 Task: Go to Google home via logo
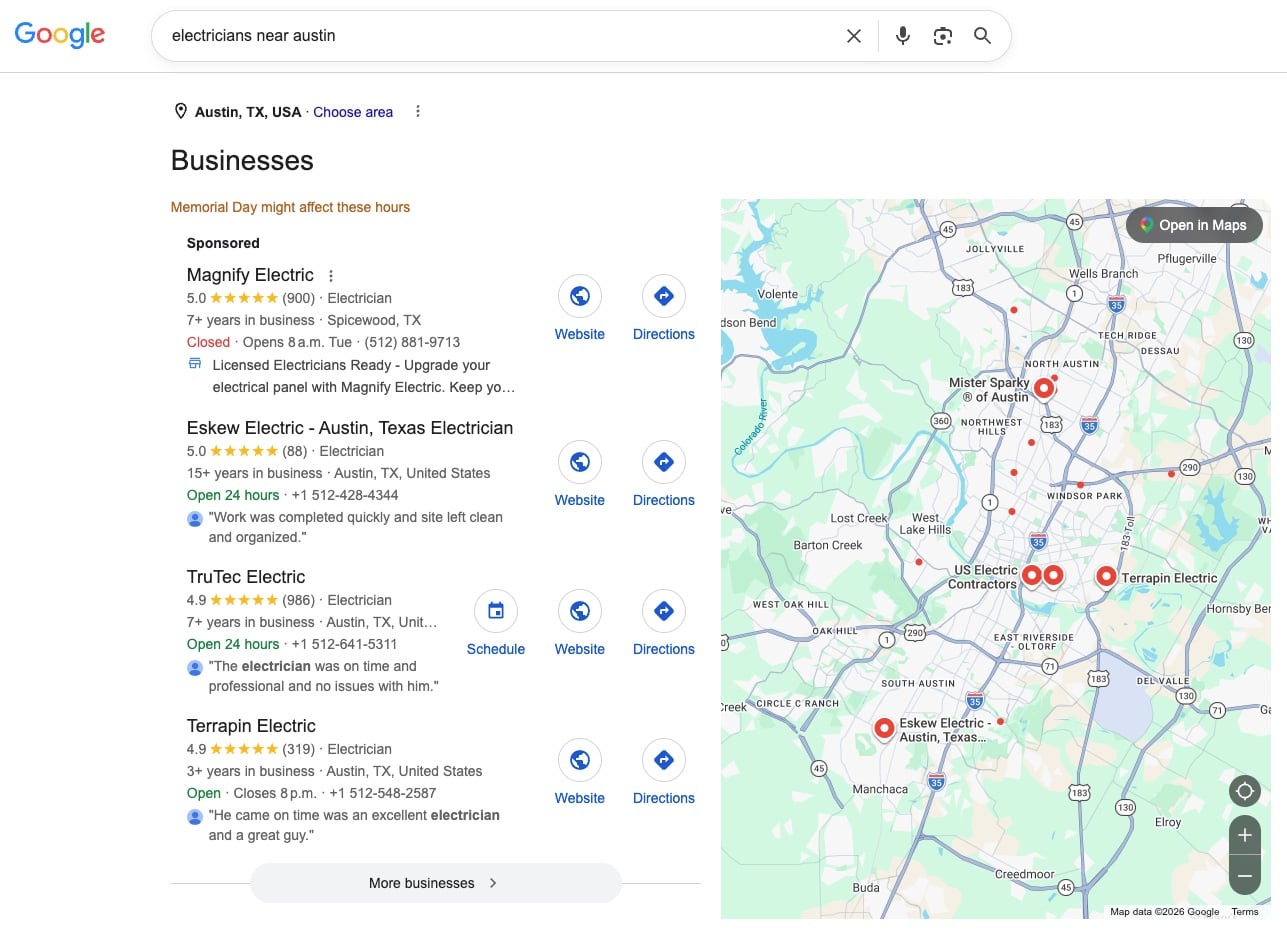tap(60, 35)
